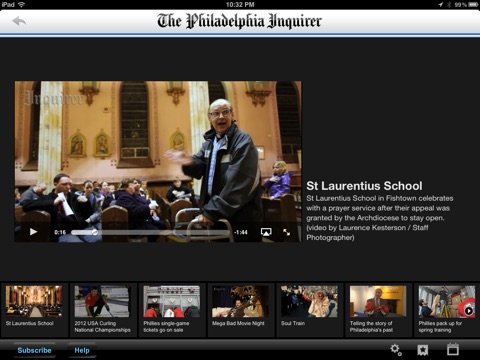Viewport: 480px width, 360px height.
Task: Open the calendar editions icon
Action: [x=453, y=349]
